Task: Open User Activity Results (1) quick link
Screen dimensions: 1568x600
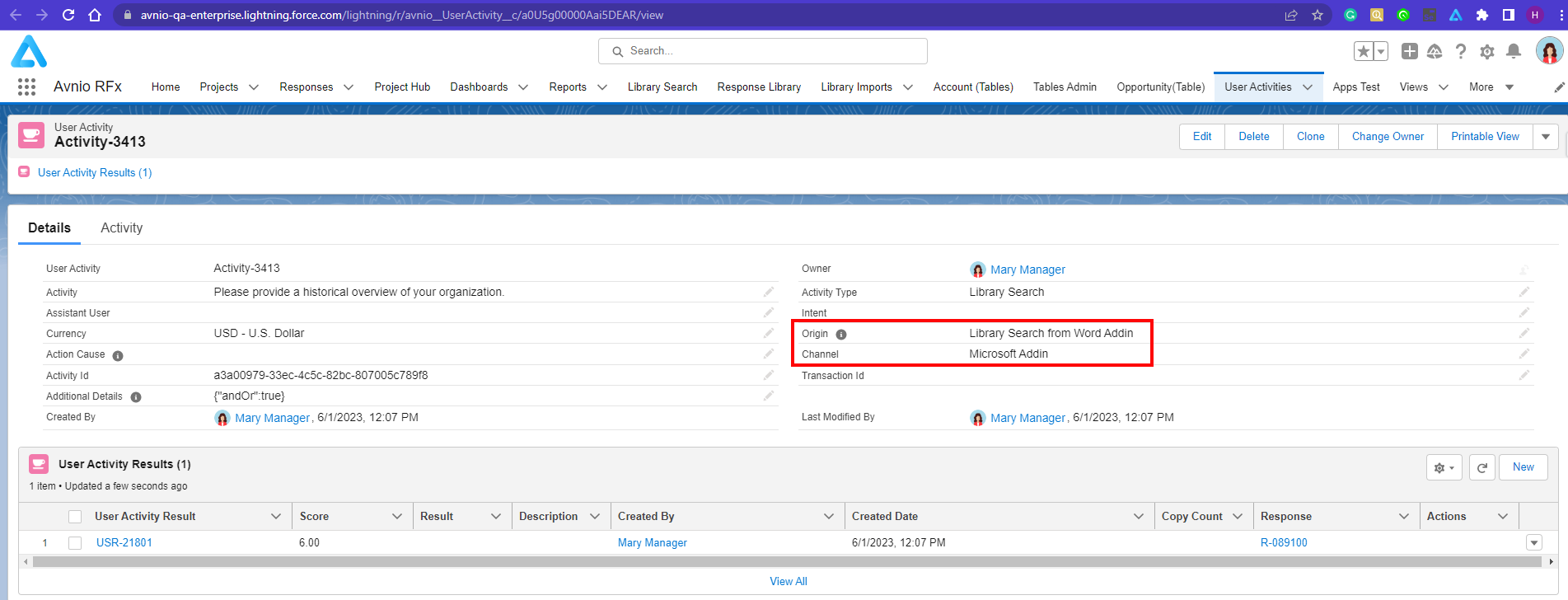Action: pos(95,173)
